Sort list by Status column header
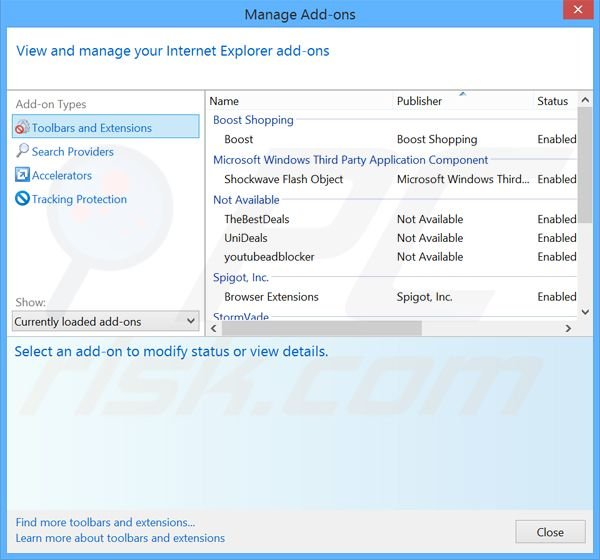 [552, 101]
